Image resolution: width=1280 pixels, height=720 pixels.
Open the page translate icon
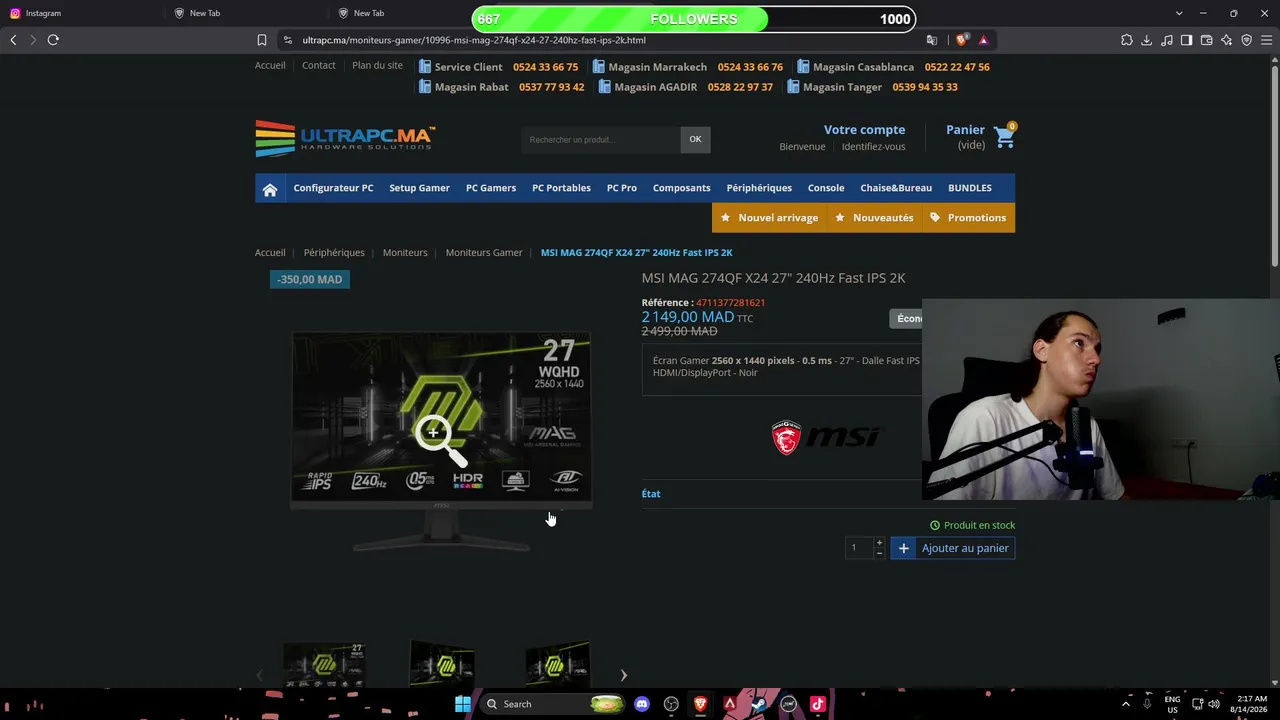pos(932,40)
